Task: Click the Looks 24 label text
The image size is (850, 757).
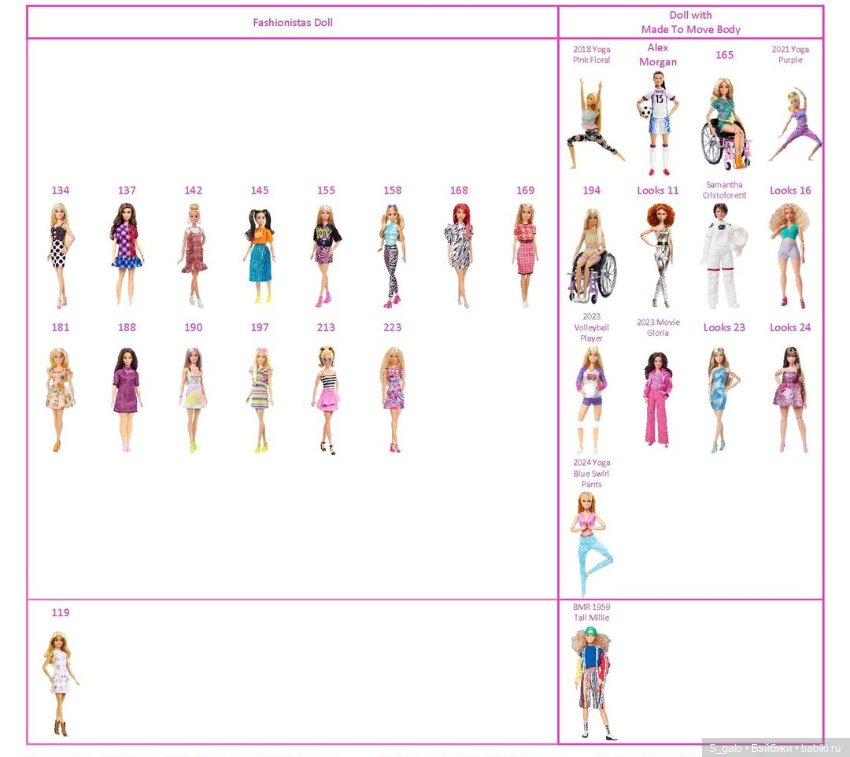Action: tap(790, 327)
